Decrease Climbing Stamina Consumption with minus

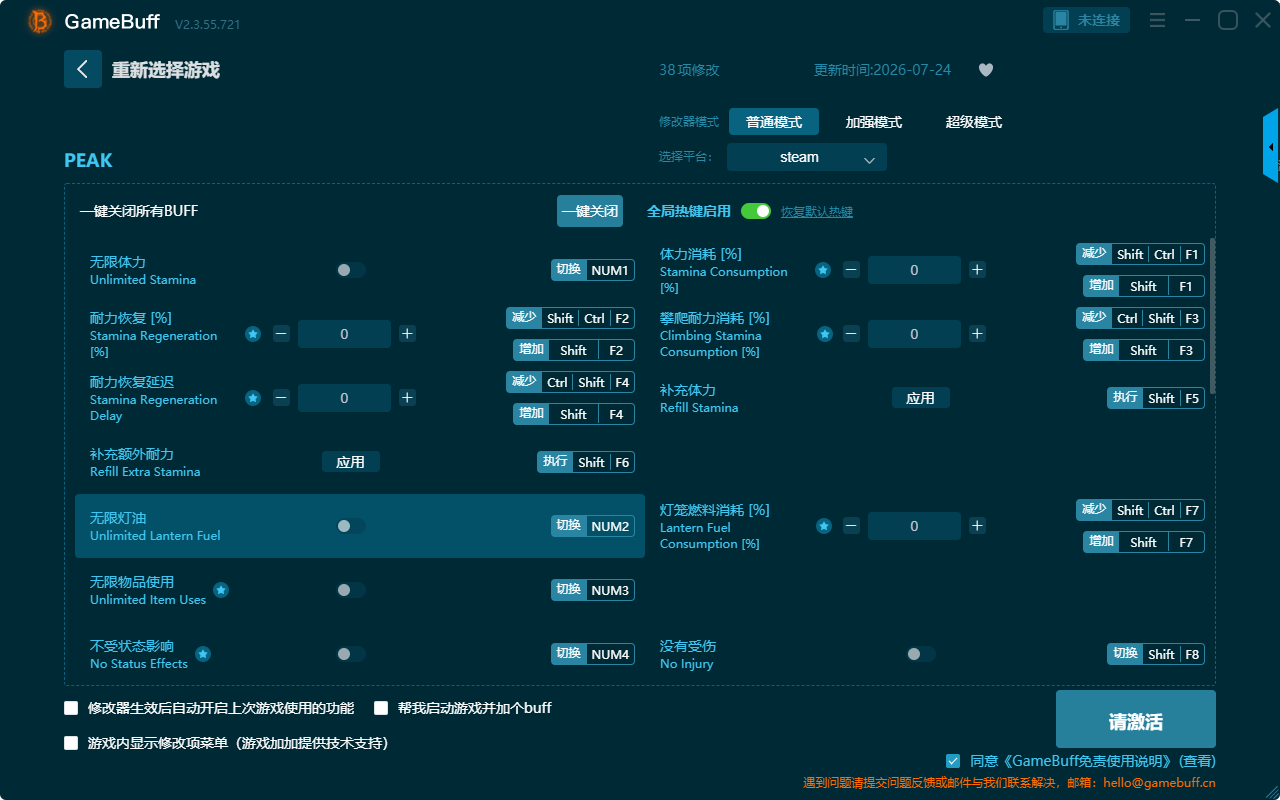coord(851,334)
